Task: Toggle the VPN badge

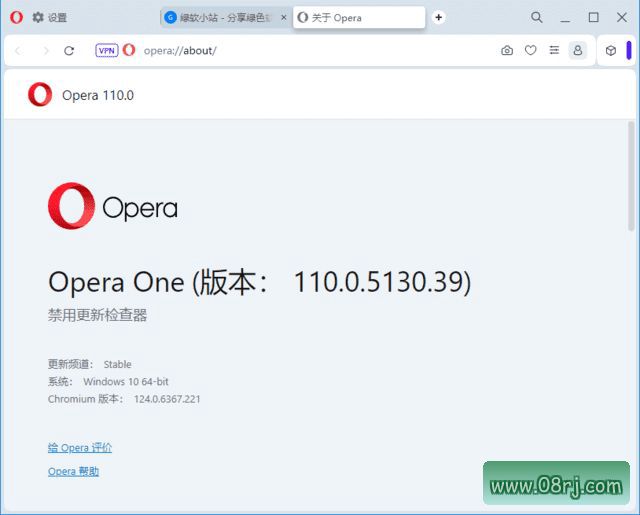Action: coord(107,51)
